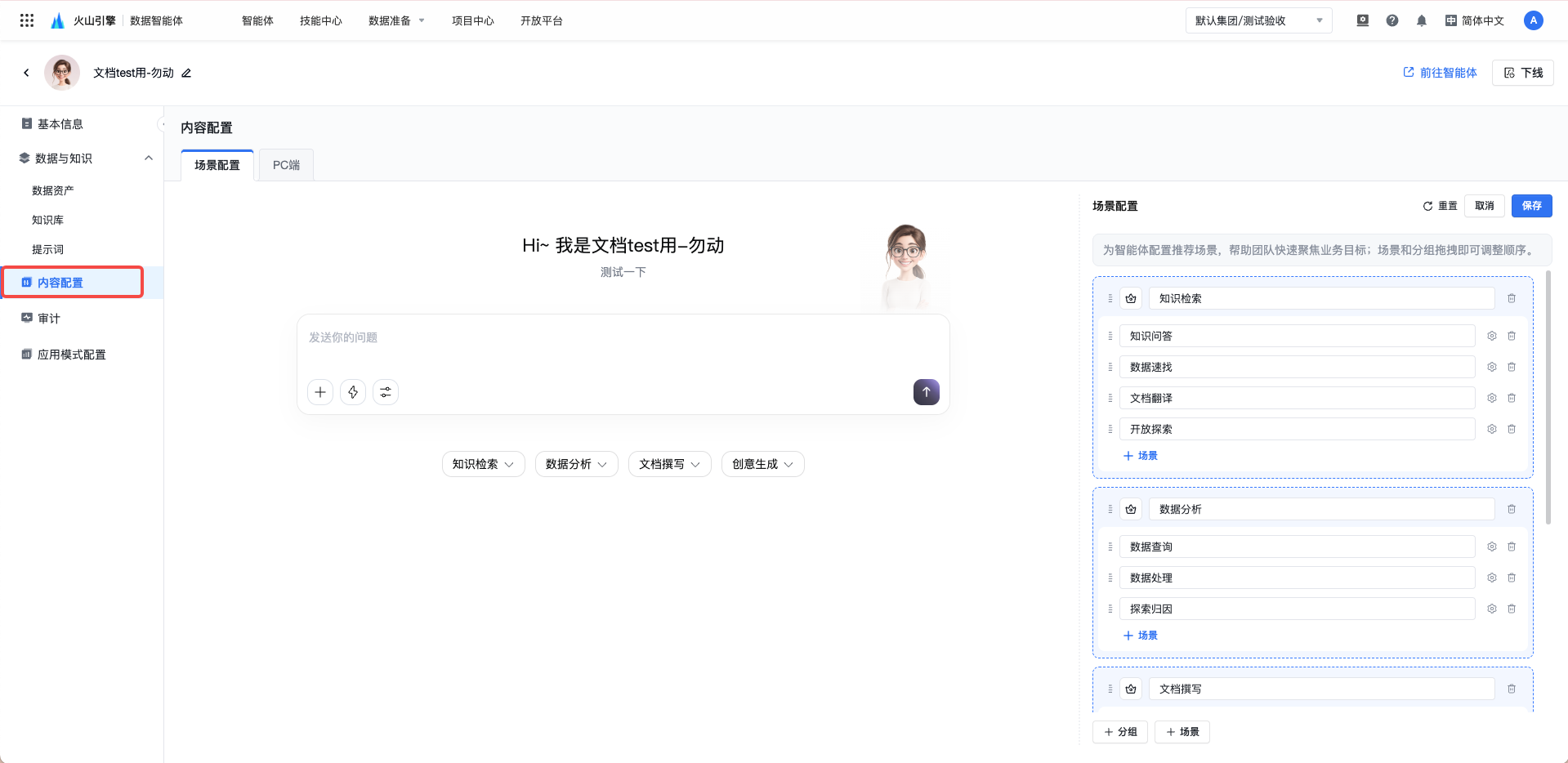1568x763 pixels.
Task: Open the help question mark icon
Action: [1392, 20]
